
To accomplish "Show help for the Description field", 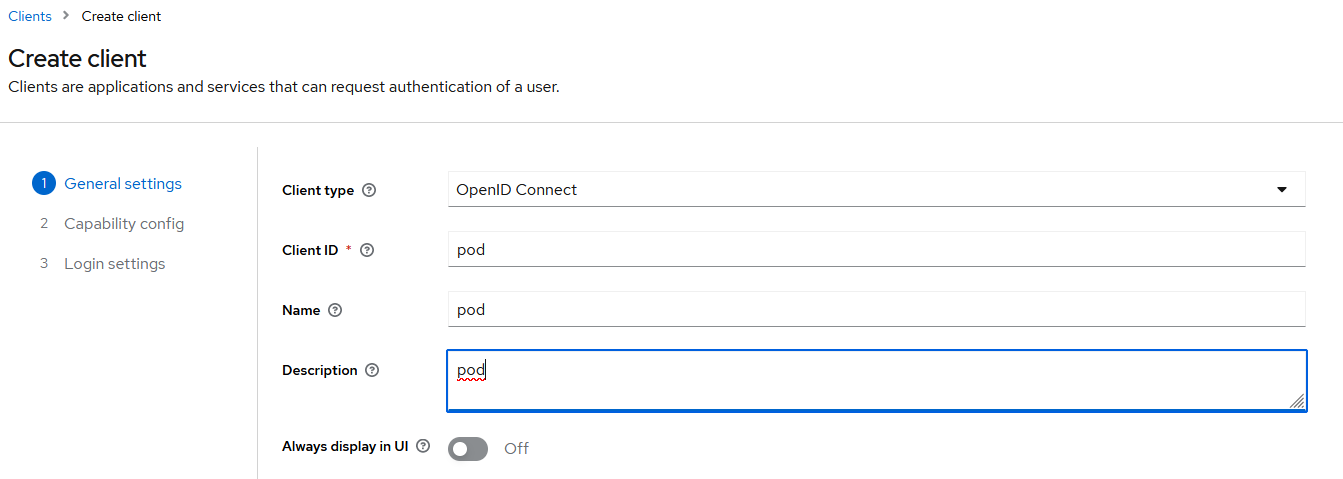I will [x=372, y=370].
